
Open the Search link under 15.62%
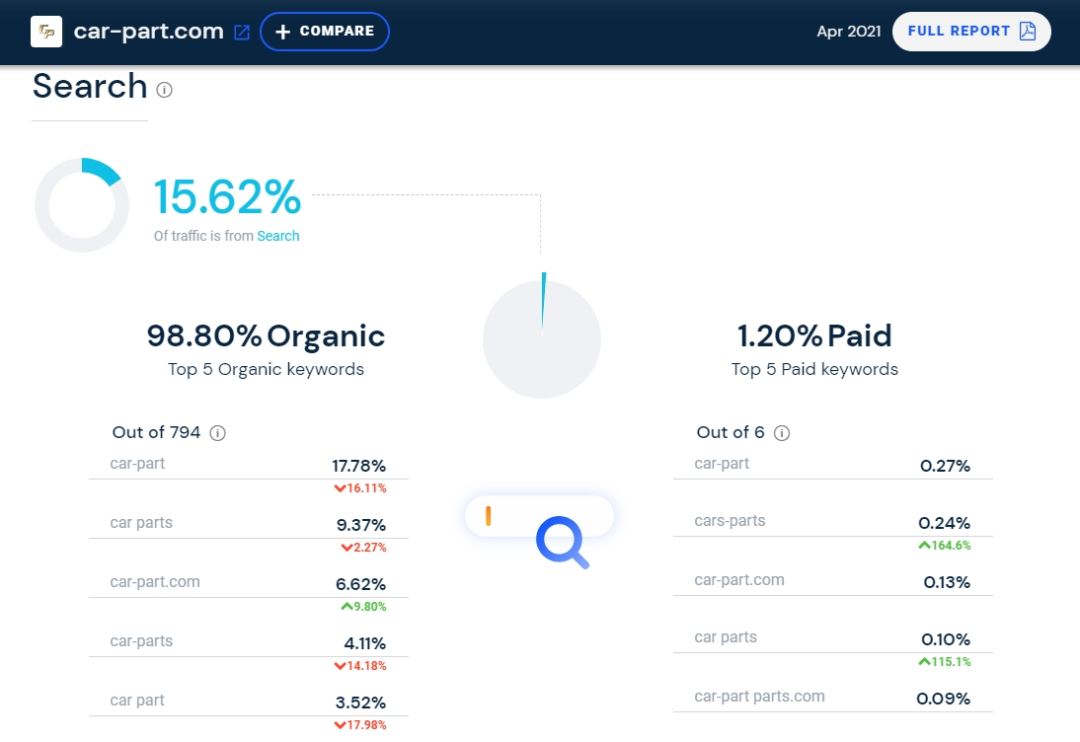[278, 236]
